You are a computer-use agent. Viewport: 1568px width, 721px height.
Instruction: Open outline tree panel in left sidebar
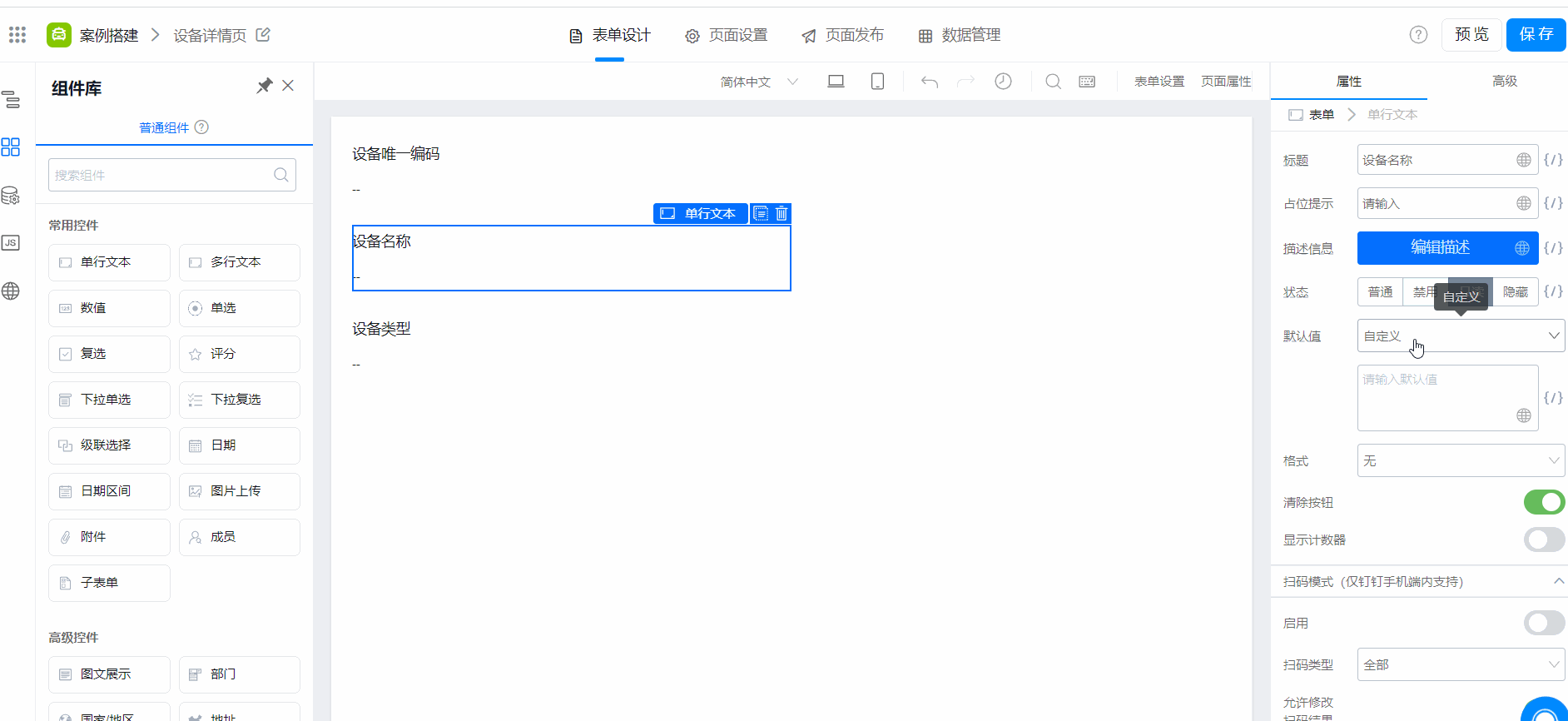tap(11, 100)
